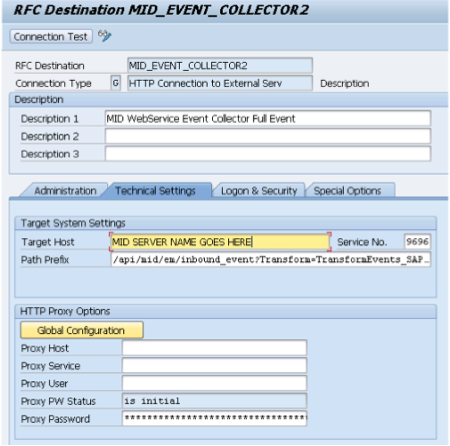The width and height of the screenshot is (450, 446).
Task: Click the Target System Settings header
Action: click(226, 223)
